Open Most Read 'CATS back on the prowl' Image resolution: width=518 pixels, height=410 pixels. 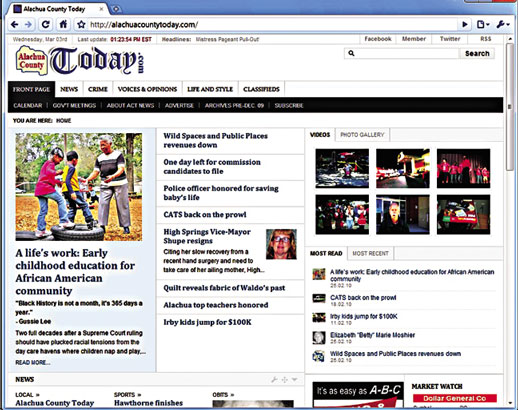[363, 298]
